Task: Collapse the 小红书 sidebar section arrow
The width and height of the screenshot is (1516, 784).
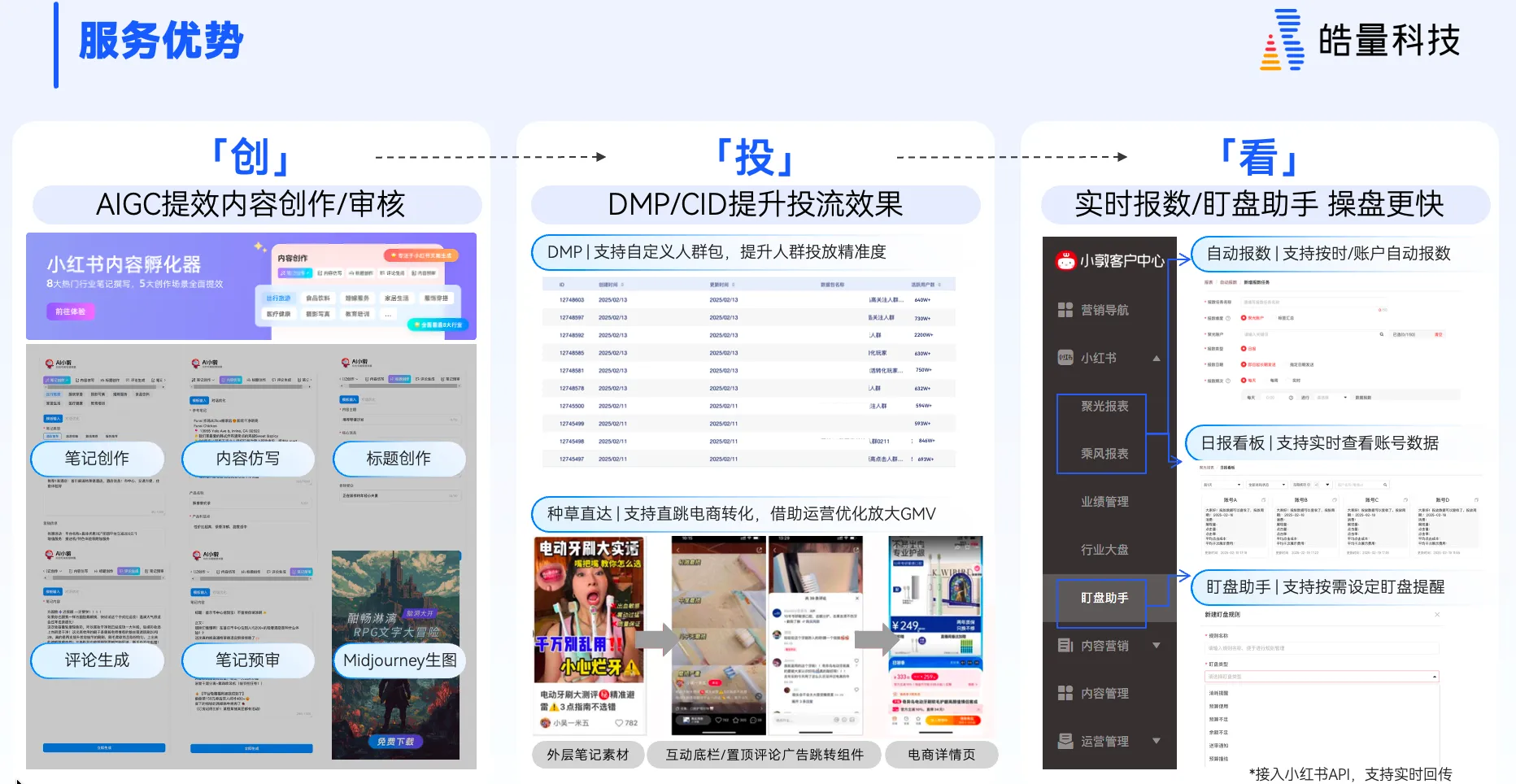Action: [x=1157, y=359]
